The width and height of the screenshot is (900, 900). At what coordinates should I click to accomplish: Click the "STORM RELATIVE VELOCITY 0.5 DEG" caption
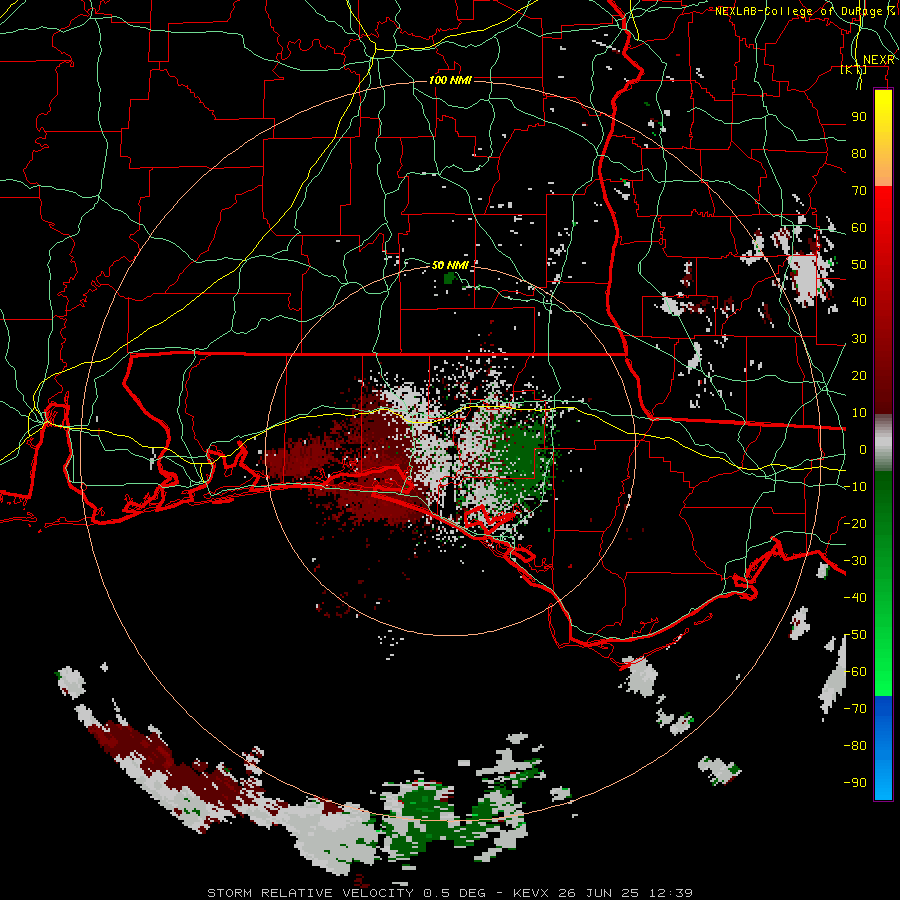tap(346, 893)
